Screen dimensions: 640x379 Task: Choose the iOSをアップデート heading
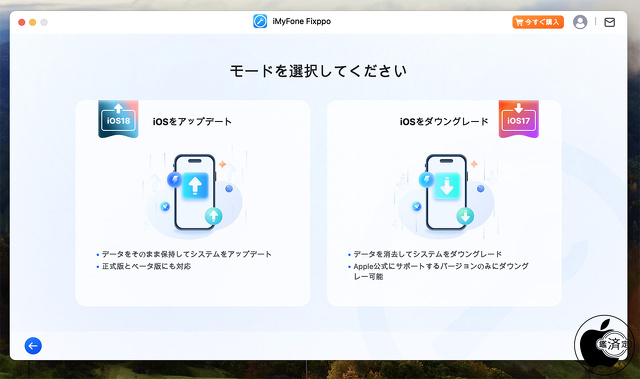click(192, 122)
